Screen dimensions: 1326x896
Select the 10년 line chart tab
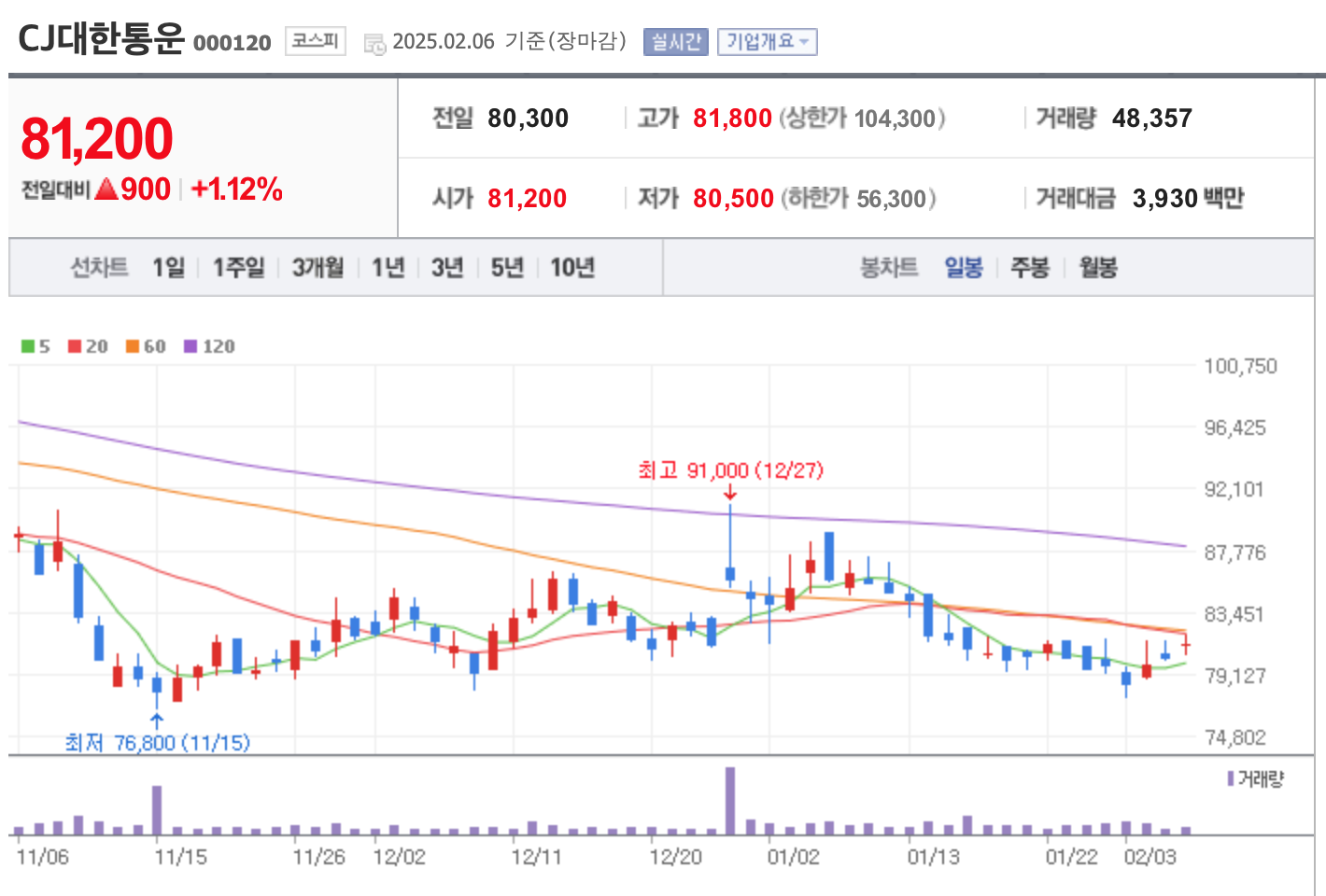[x=572, y=268]
